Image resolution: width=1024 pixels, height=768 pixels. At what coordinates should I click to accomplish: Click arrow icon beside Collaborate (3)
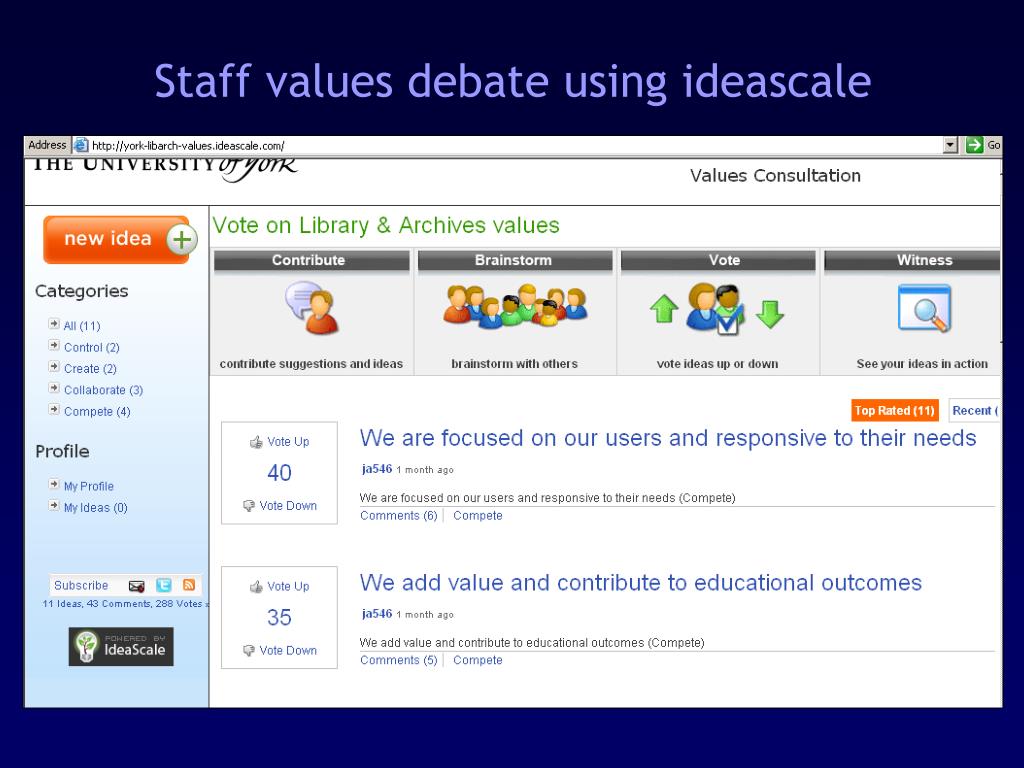(54, 388)
